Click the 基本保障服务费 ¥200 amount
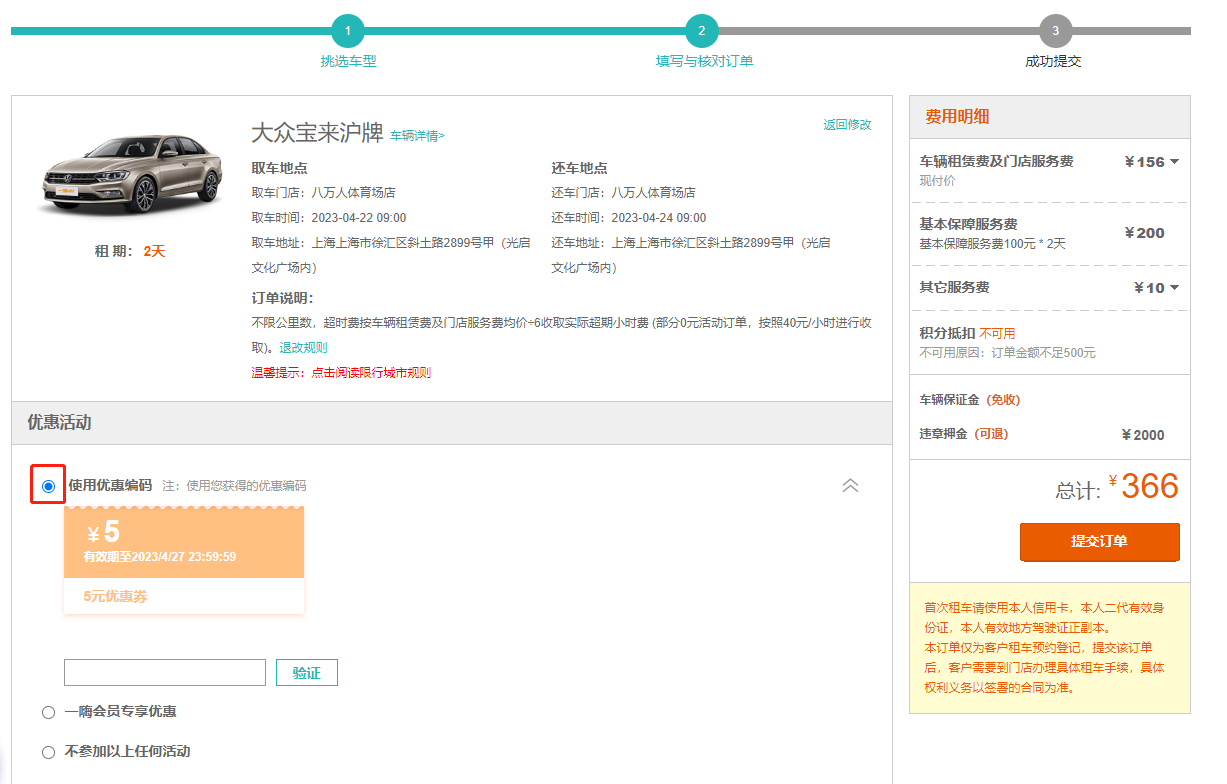The width and height of the screenshot is (1227, 784). click(x=1144, y=233)
